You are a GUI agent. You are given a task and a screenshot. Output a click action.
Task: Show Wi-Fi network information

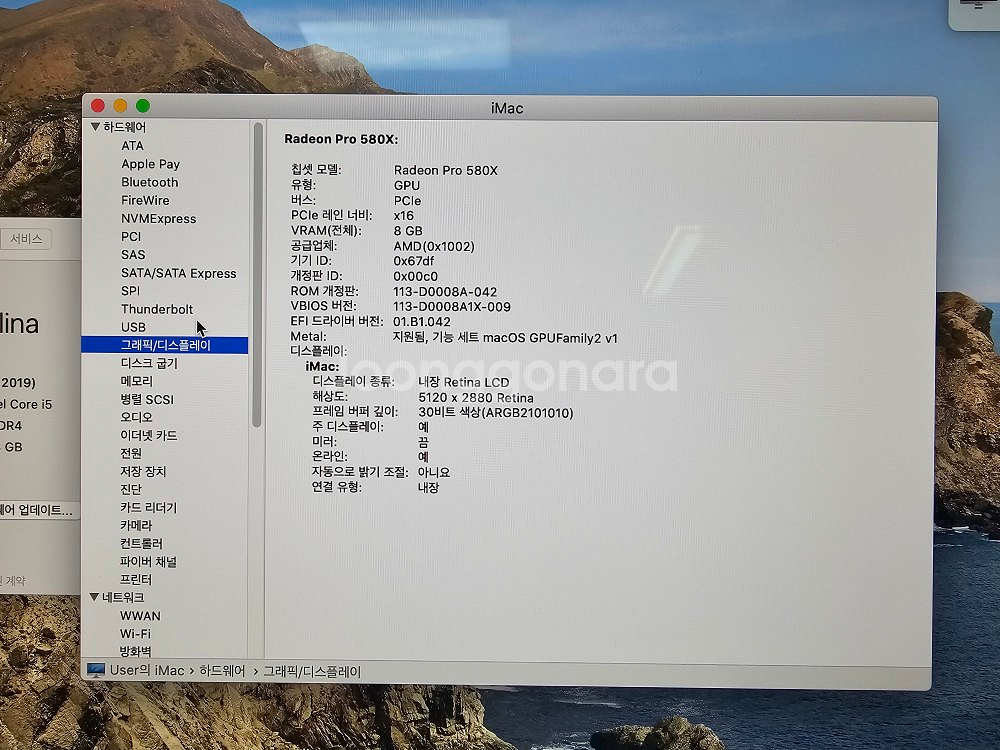coord(135,633)
